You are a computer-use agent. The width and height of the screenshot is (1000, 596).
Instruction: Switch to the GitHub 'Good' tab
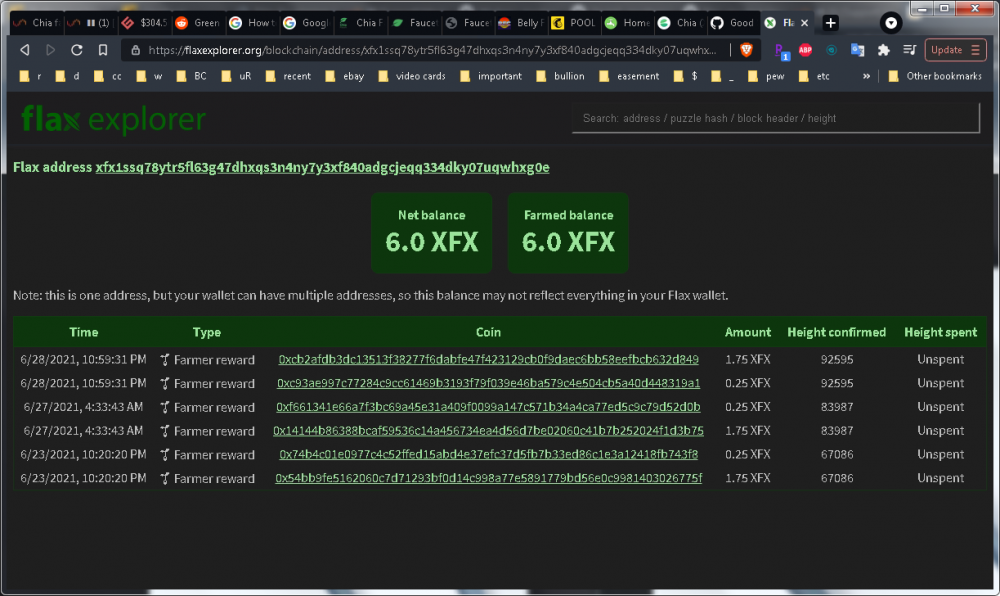coord(733,23)
